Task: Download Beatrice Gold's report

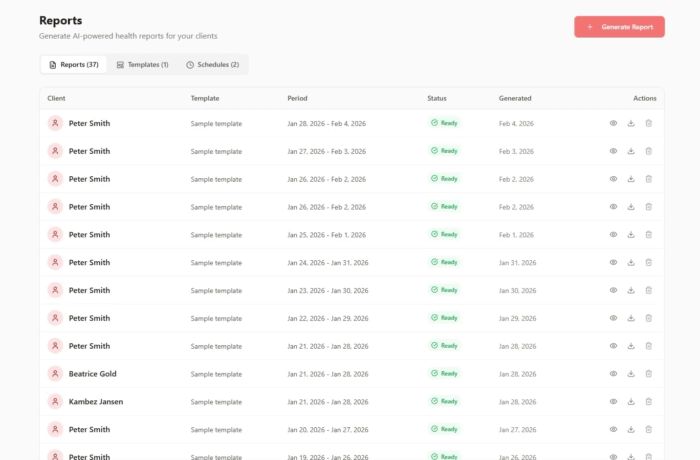Action: pyautogui.click(x=631, y=374)
